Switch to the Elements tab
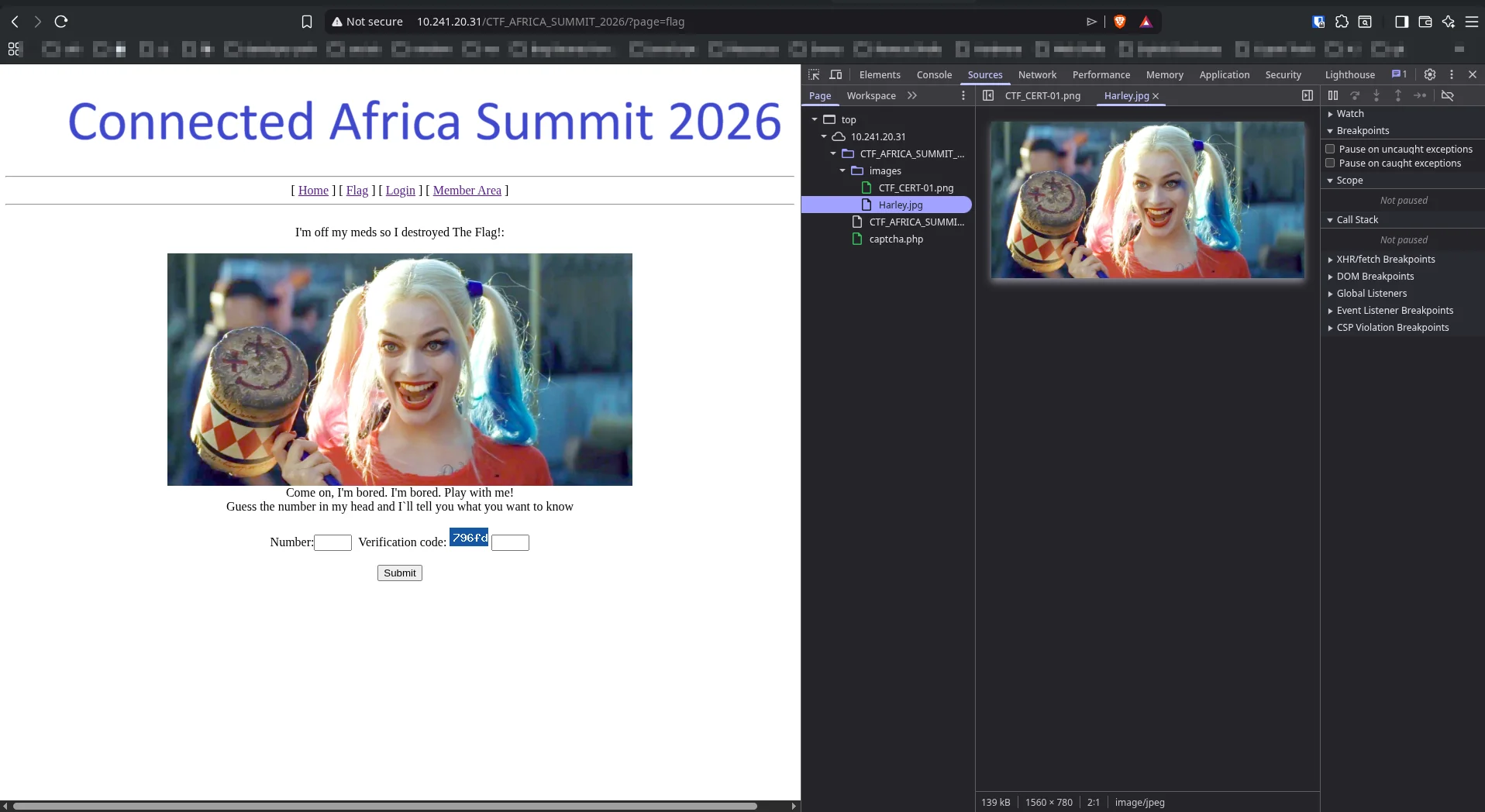This screenshot has height=812, width=1485. pos(880,74)
